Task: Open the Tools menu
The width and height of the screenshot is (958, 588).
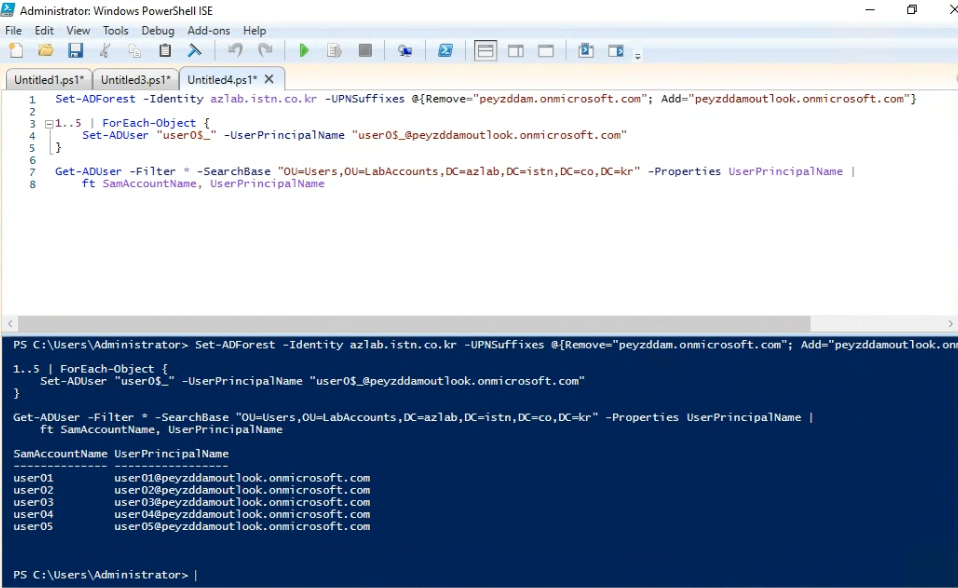Action: (115, 31)
